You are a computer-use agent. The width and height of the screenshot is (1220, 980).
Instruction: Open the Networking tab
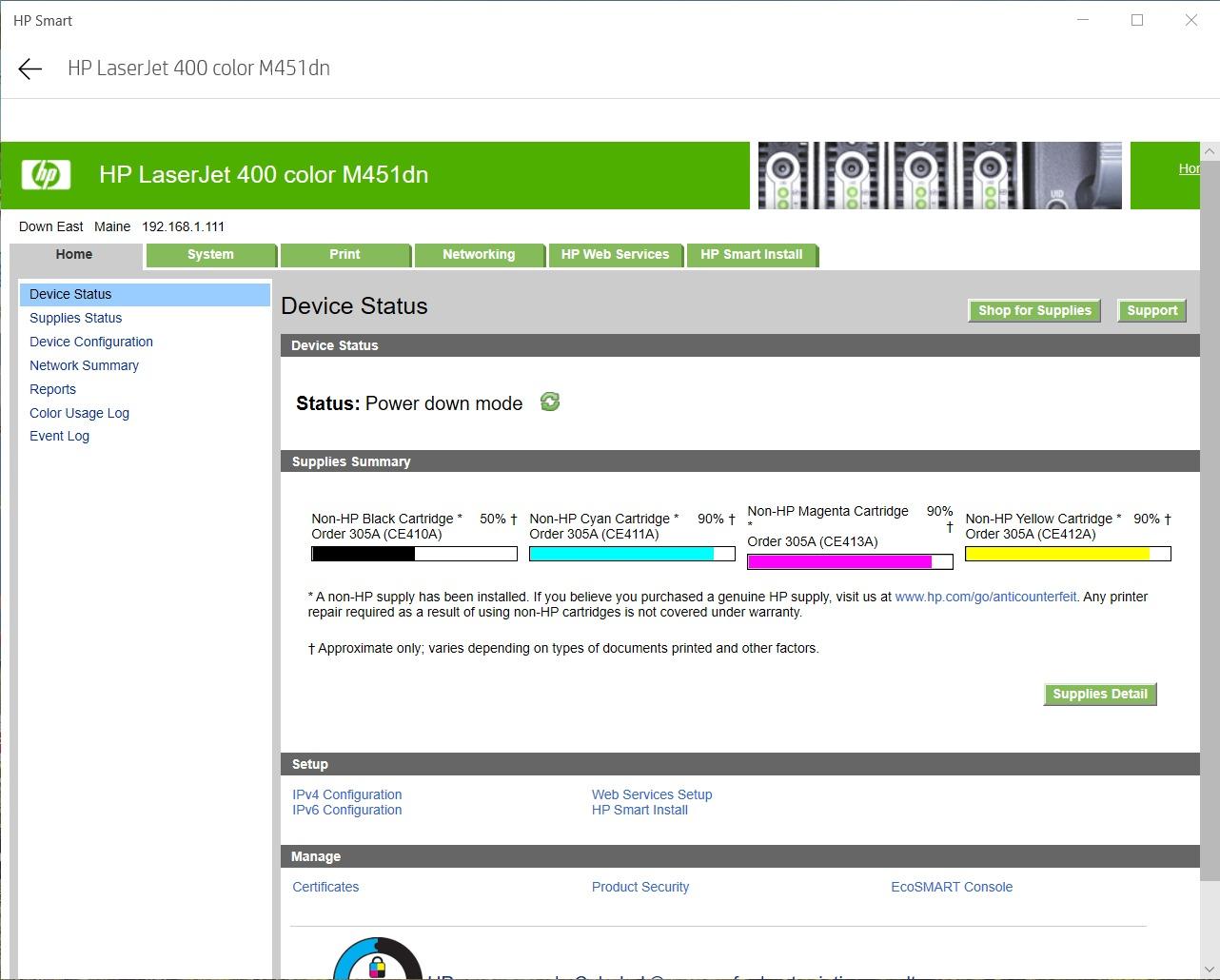[x=479, y=255]
